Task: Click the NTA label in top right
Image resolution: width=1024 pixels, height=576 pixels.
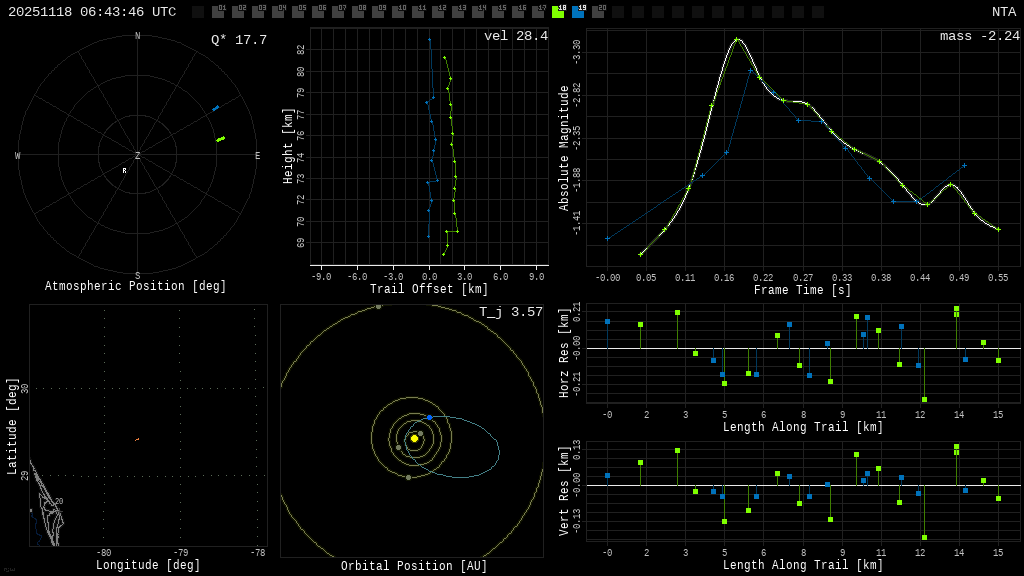Action: pos(1003,12)
